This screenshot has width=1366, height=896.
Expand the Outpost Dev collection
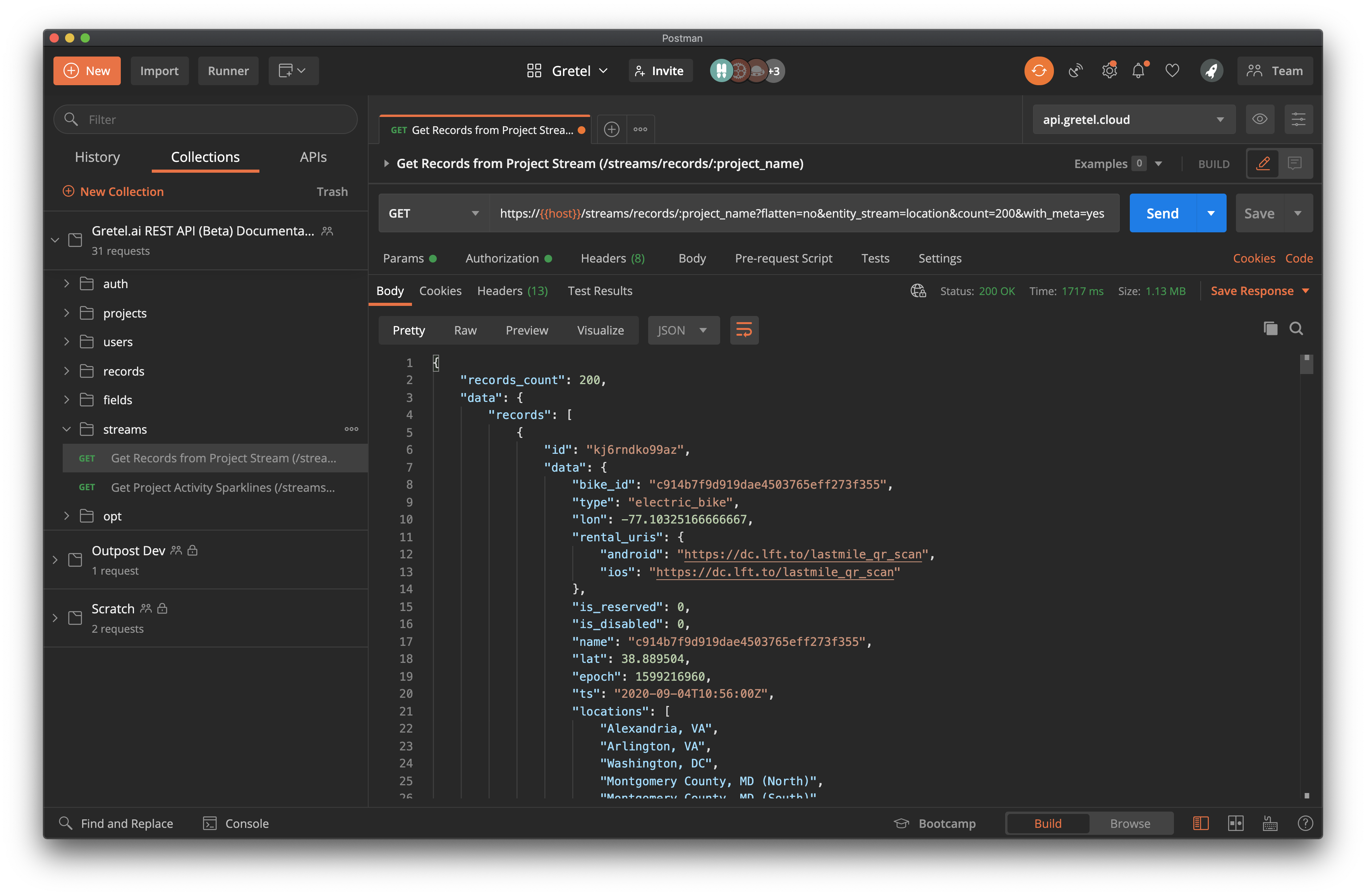[55, 559]
